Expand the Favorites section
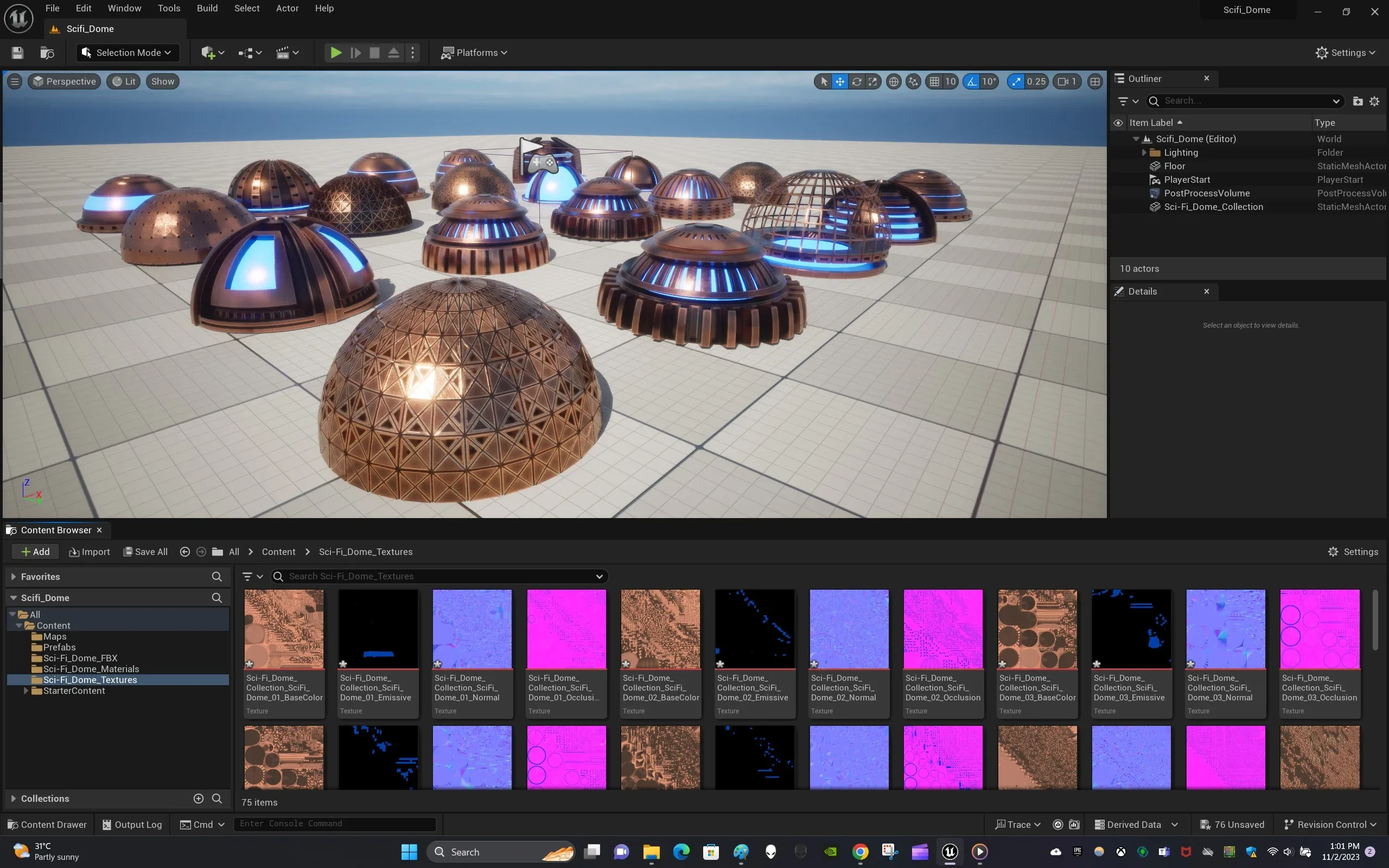 (13, 576)
